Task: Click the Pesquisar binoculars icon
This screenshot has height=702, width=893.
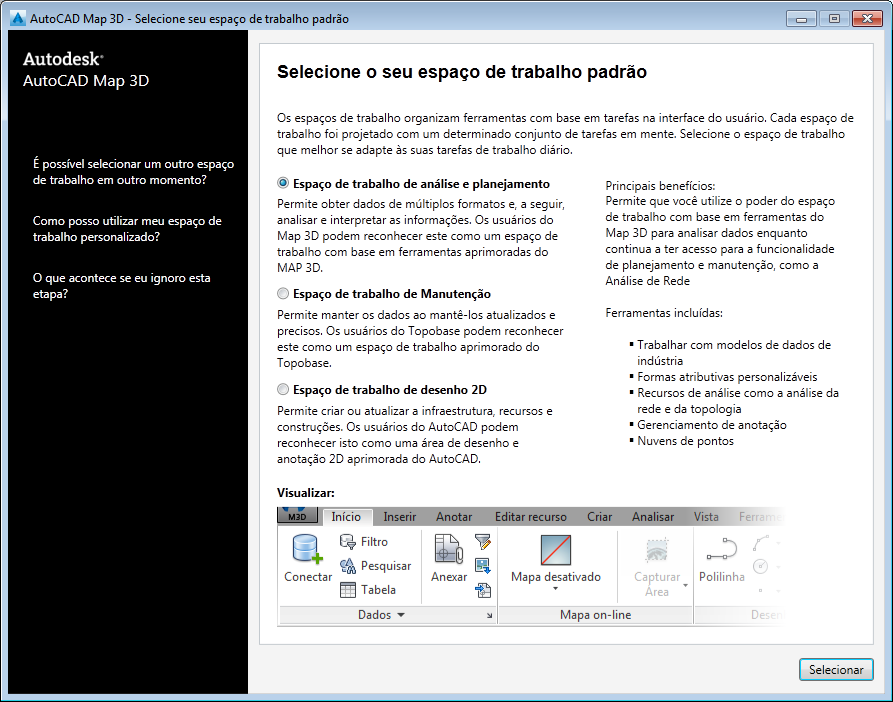Action: 347,566
